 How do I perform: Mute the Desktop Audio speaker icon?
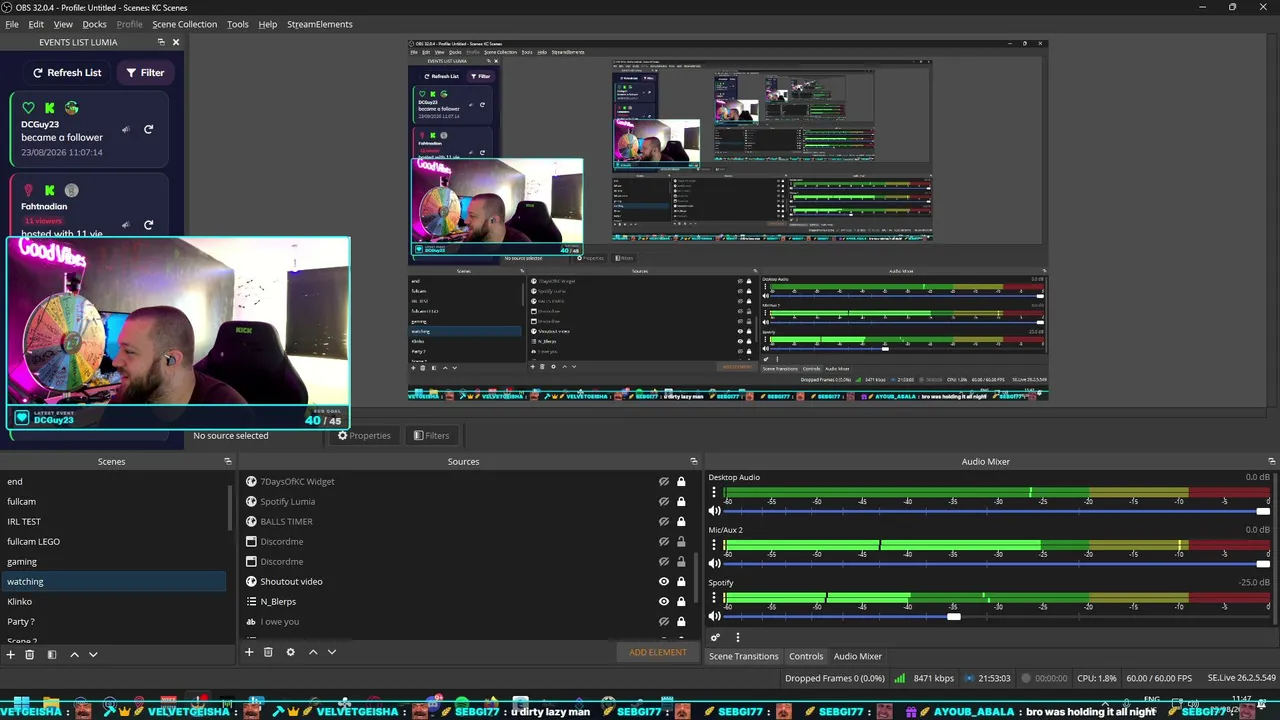point(714,511)
